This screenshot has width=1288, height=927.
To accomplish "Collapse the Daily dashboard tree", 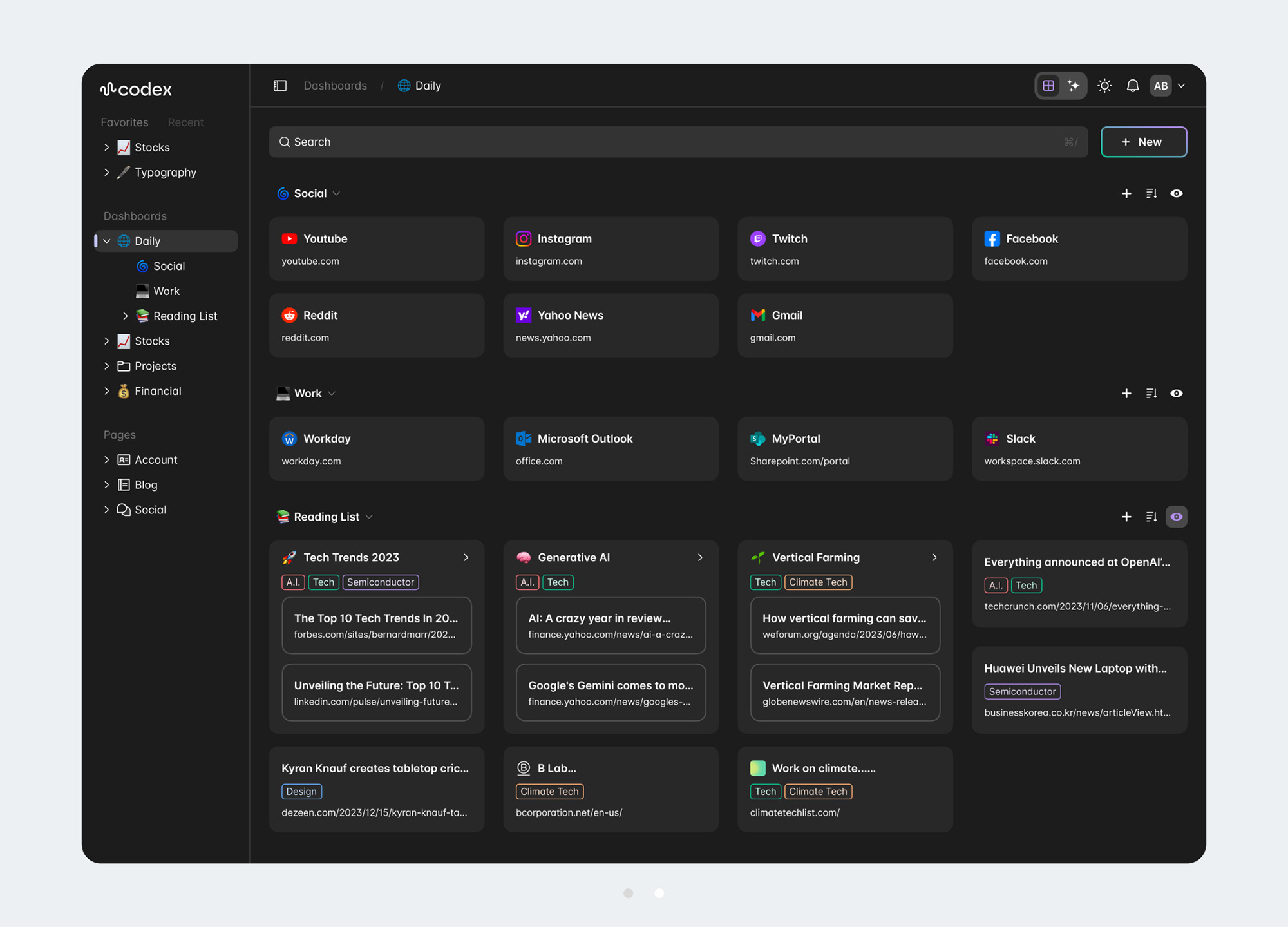I will tap(107, 241).
